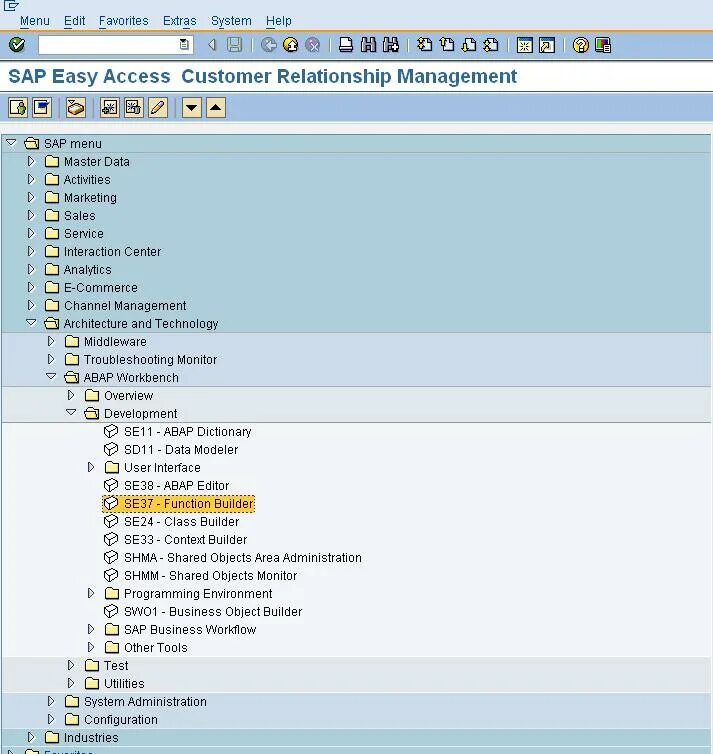Expand the Interaction Center folder
Image resolution: width=713 pixels, height=754 pixels.
pyautogui.click(x=31, y=251)
